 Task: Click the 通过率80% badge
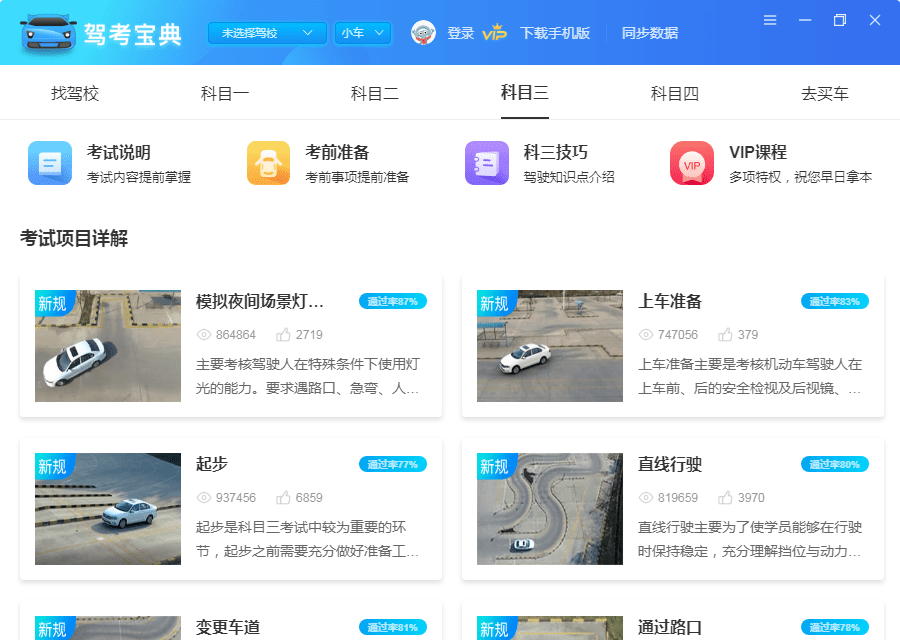tap(835, 464)
